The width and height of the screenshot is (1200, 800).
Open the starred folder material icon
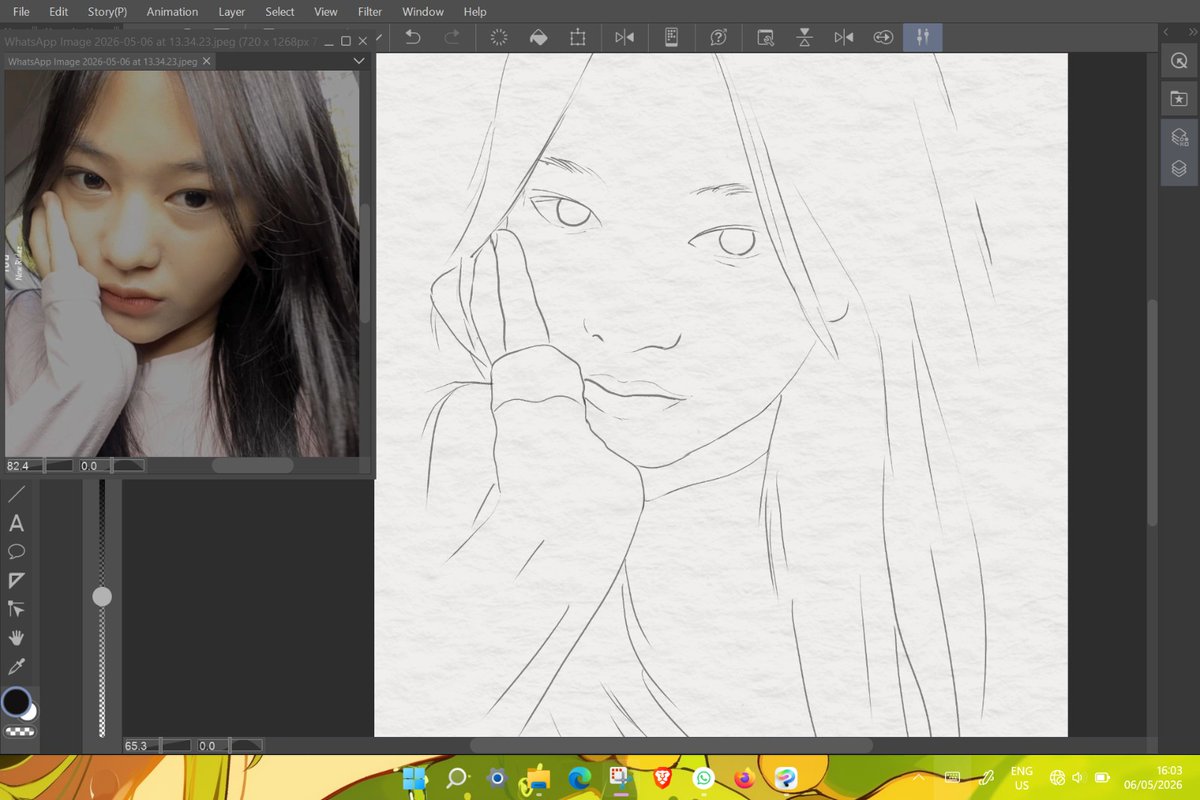[1179, 99]
